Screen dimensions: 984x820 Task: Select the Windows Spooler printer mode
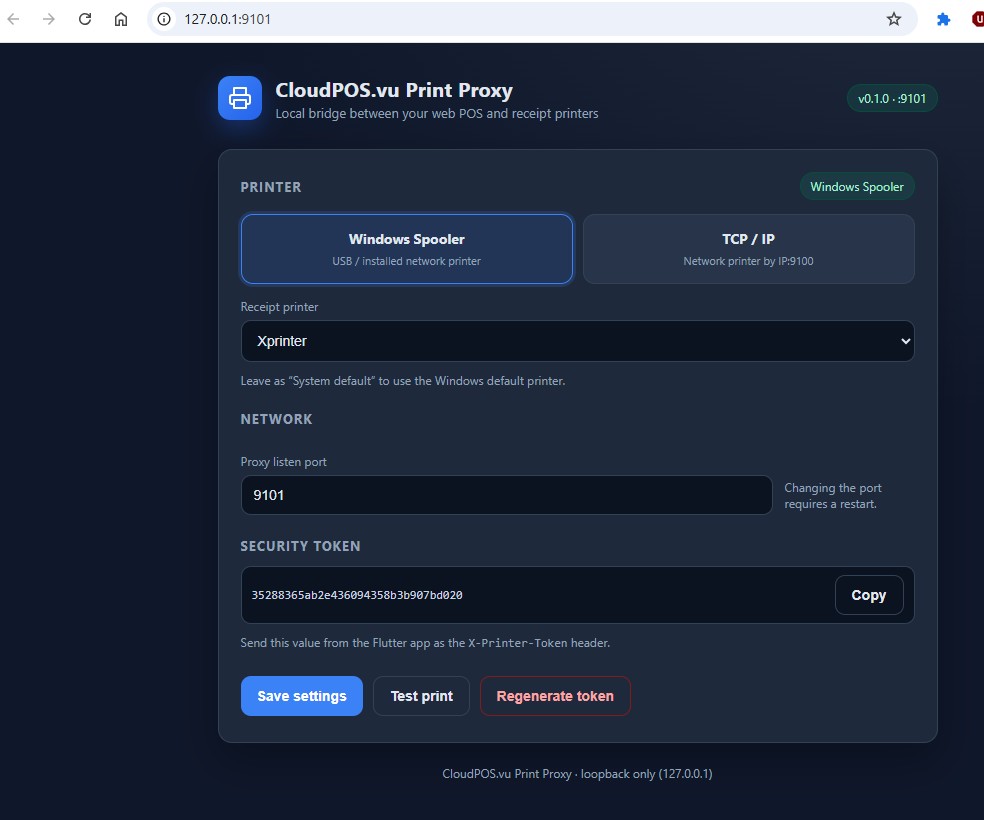(x=407, y=249)
